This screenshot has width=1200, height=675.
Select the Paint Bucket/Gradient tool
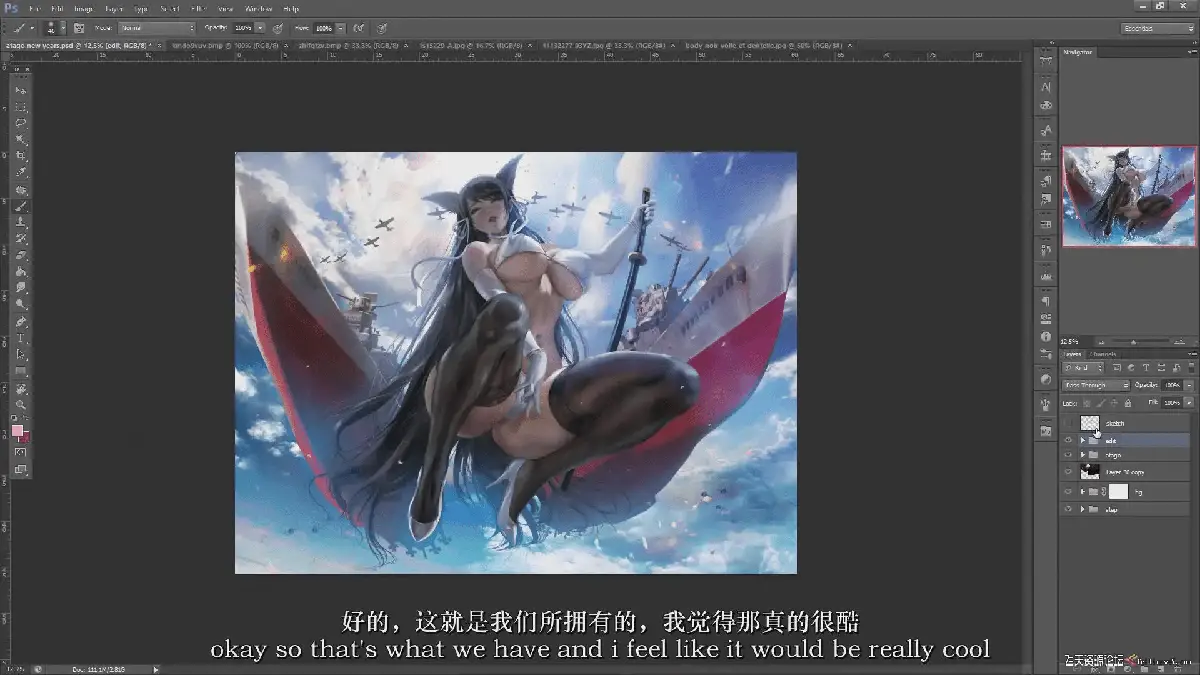[x=21, y=271]
